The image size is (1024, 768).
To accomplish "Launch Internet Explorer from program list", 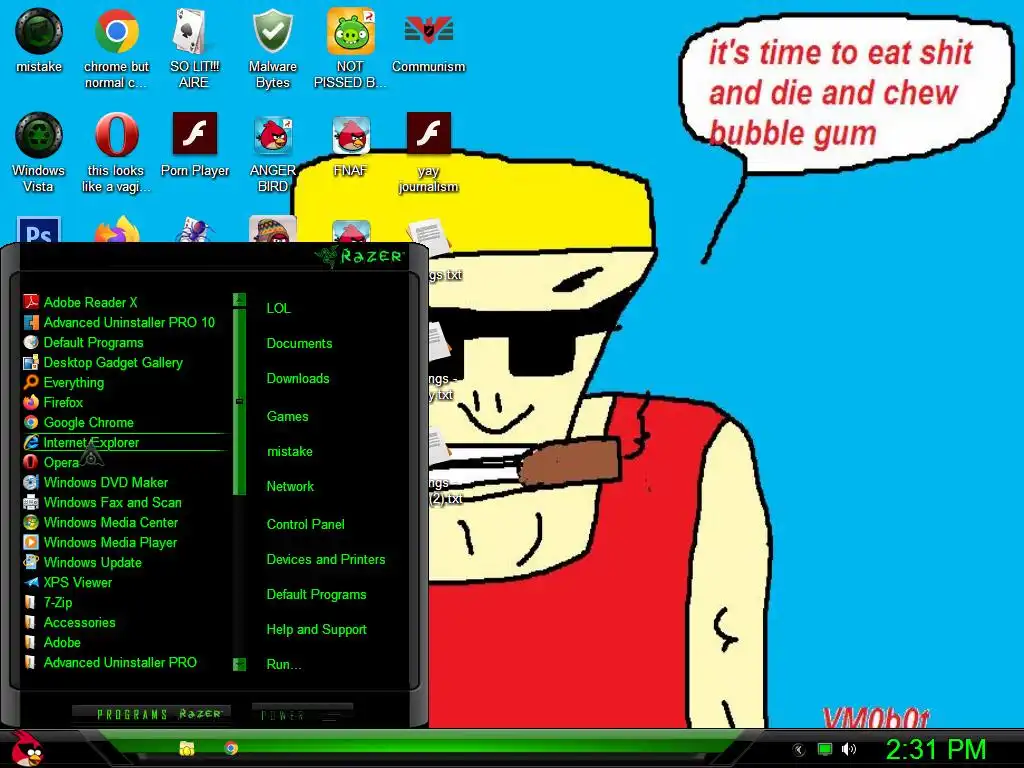I will [x=126, y=442].
